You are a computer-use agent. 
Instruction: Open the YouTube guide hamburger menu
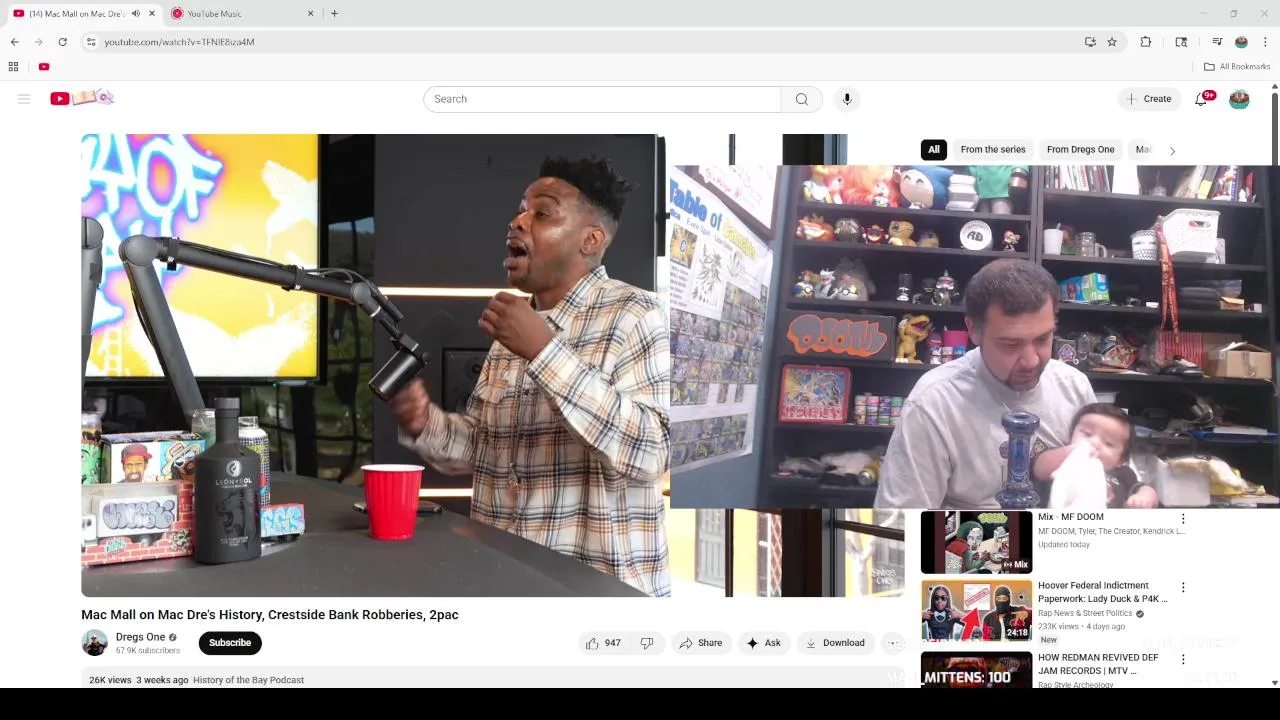point(24,98)
